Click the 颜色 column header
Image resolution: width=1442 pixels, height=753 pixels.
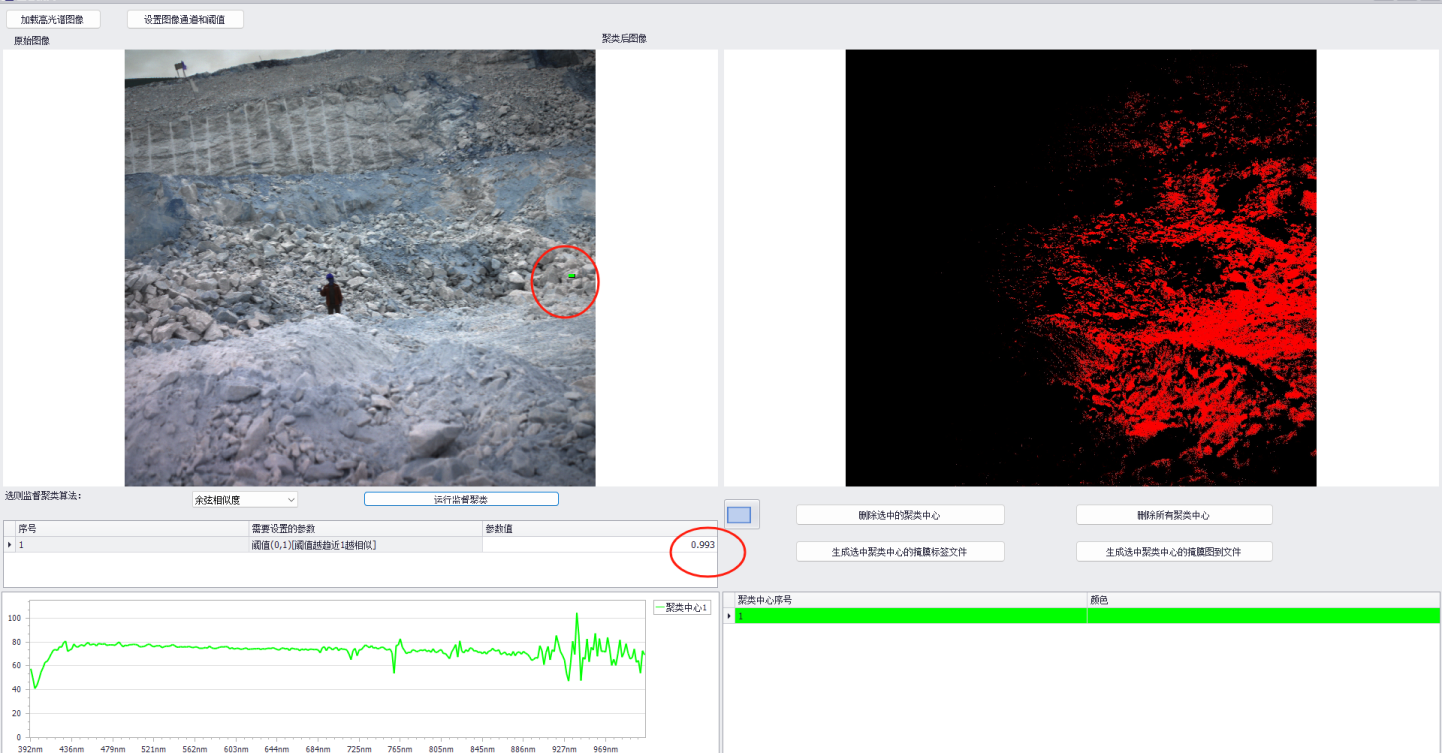pyautogui.click(x=1262, y=600)
